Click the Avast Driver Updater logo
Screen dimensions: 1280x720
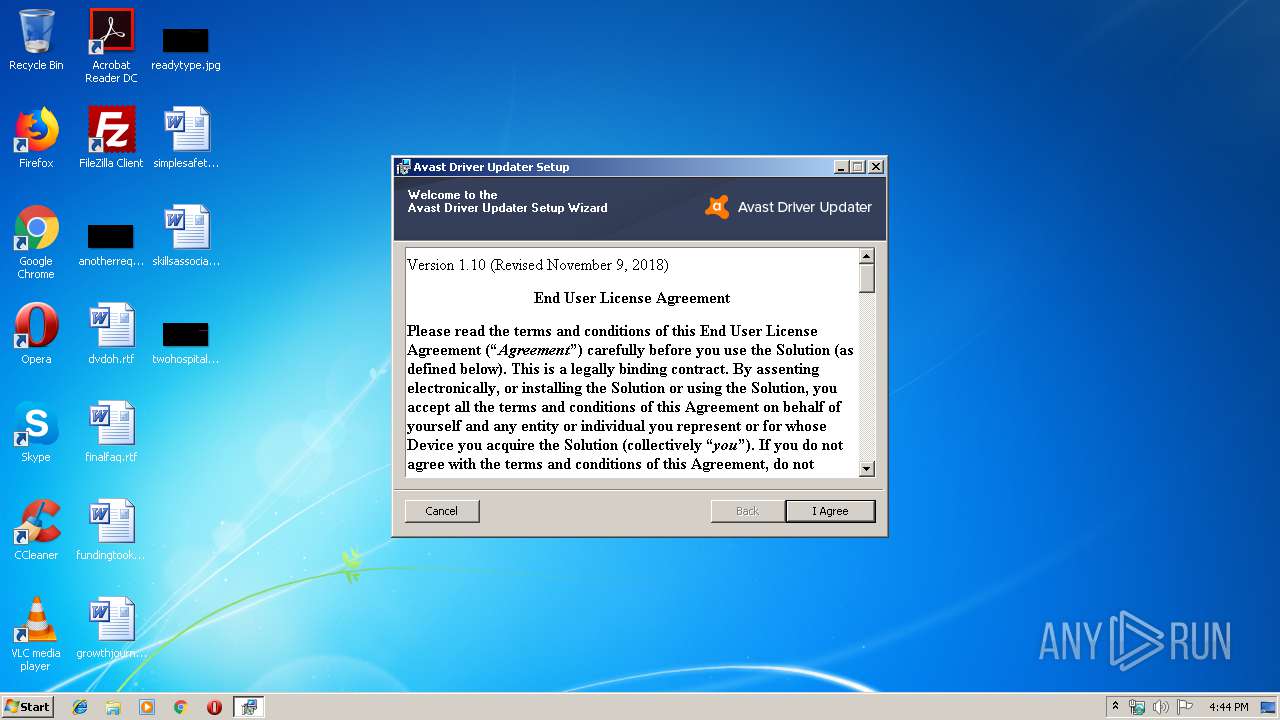click(789, 207)
